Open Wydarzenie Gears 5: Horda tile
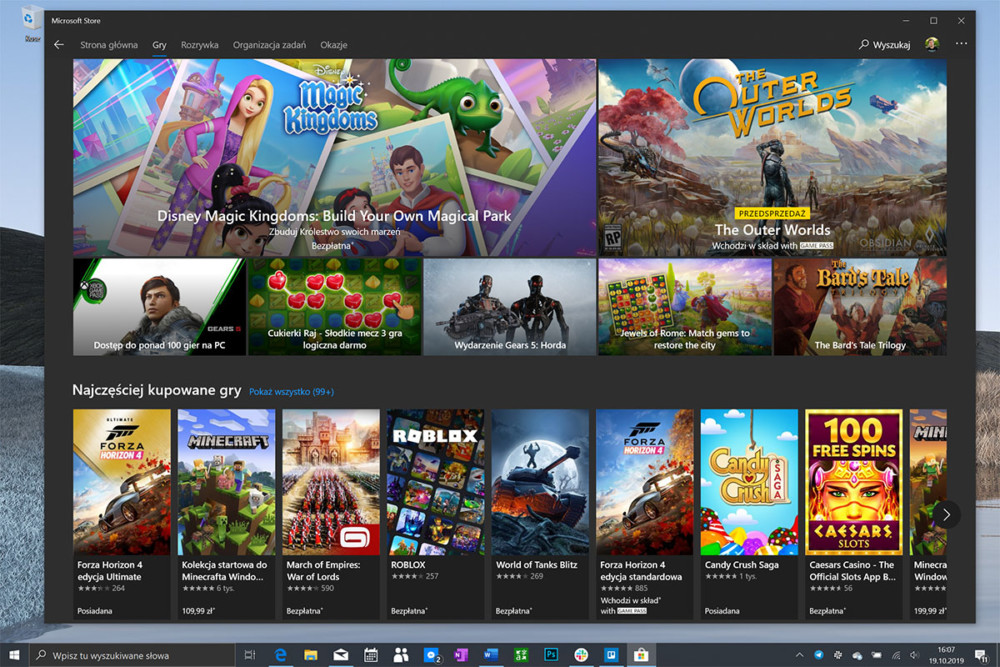The width and height of the screenshot is (1000, 667). pyautogui.click(x=510, y=307)
